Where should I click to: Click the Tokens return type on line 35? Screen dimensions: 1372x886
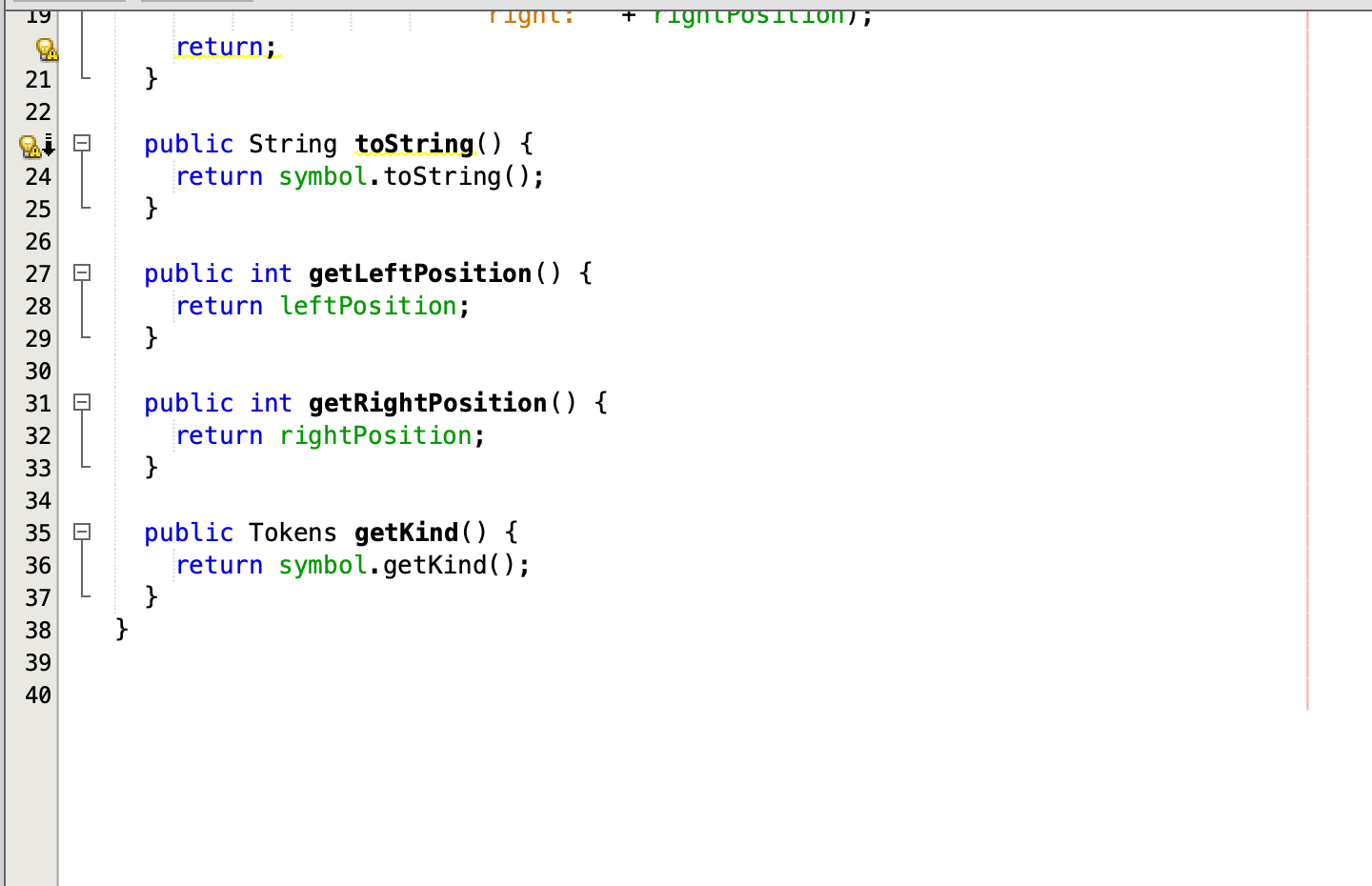pos(292,533)
